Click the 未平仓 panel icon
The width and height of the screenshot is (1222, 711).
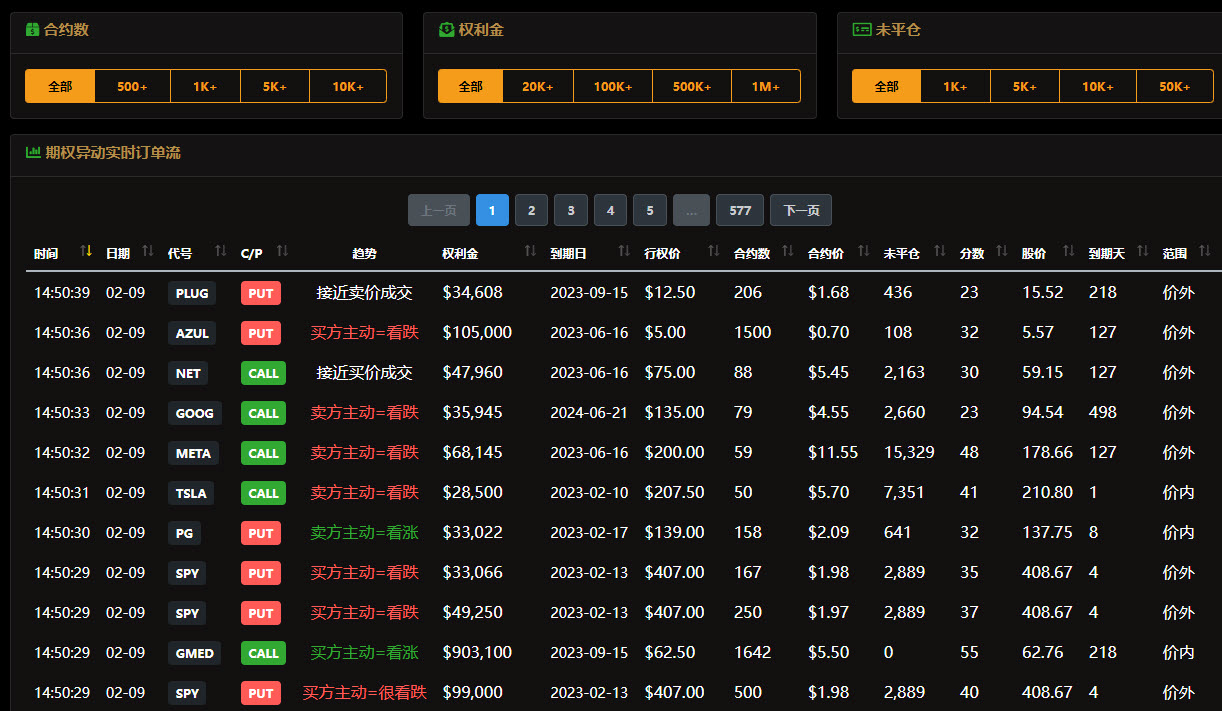[861, 30]
